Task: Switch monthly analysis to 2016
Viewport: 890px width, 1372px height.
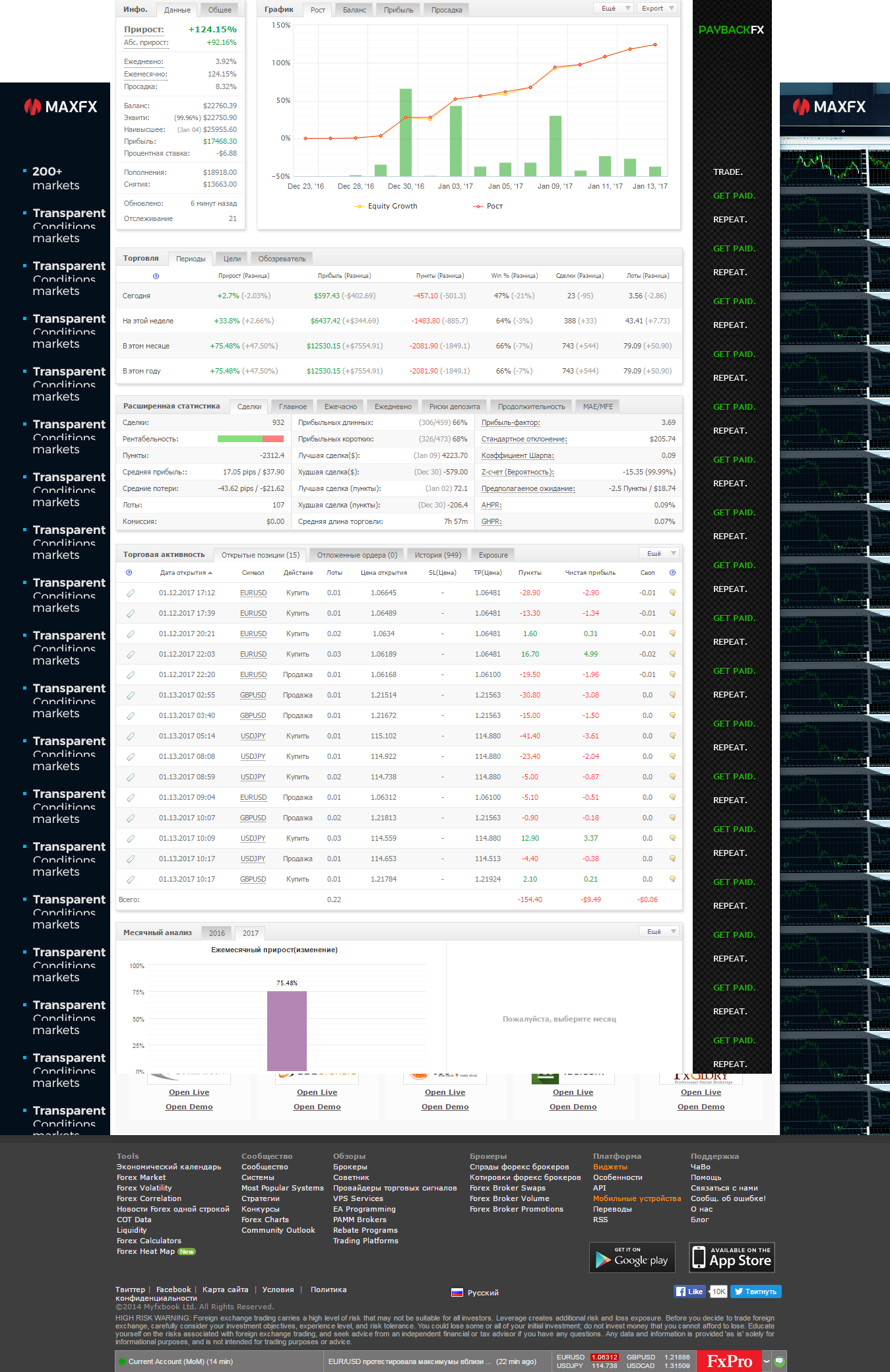Action: point(217,933)
